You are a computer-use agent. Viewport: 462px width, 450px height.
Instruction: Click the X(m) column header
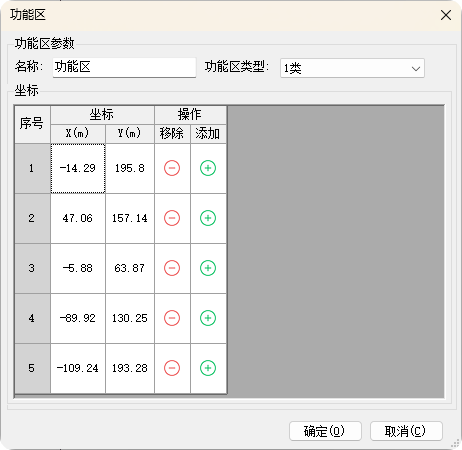[78, 134]
